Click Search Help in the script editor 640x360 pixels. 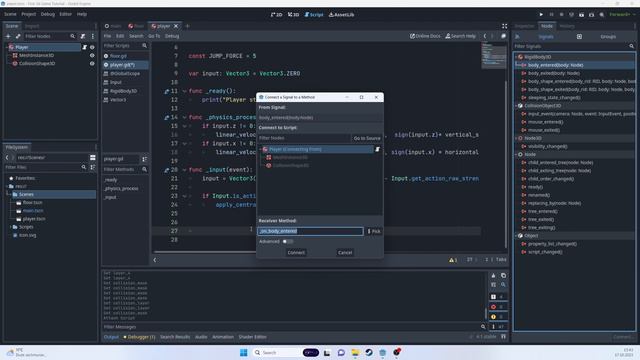pyautogui.click(x=460, y=36)
